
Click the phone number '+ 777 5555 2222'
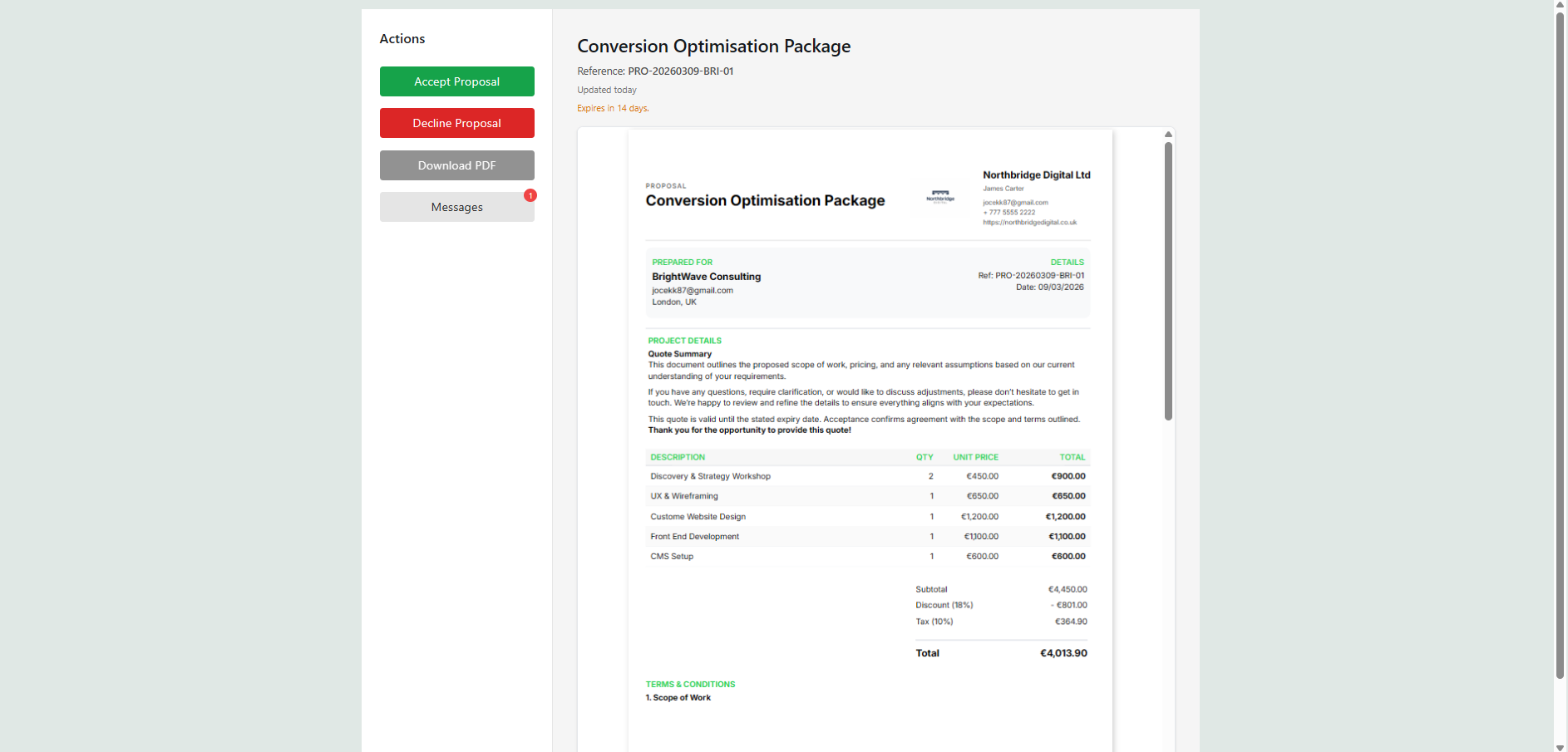pyautogui.click(x=1008, y=213)
